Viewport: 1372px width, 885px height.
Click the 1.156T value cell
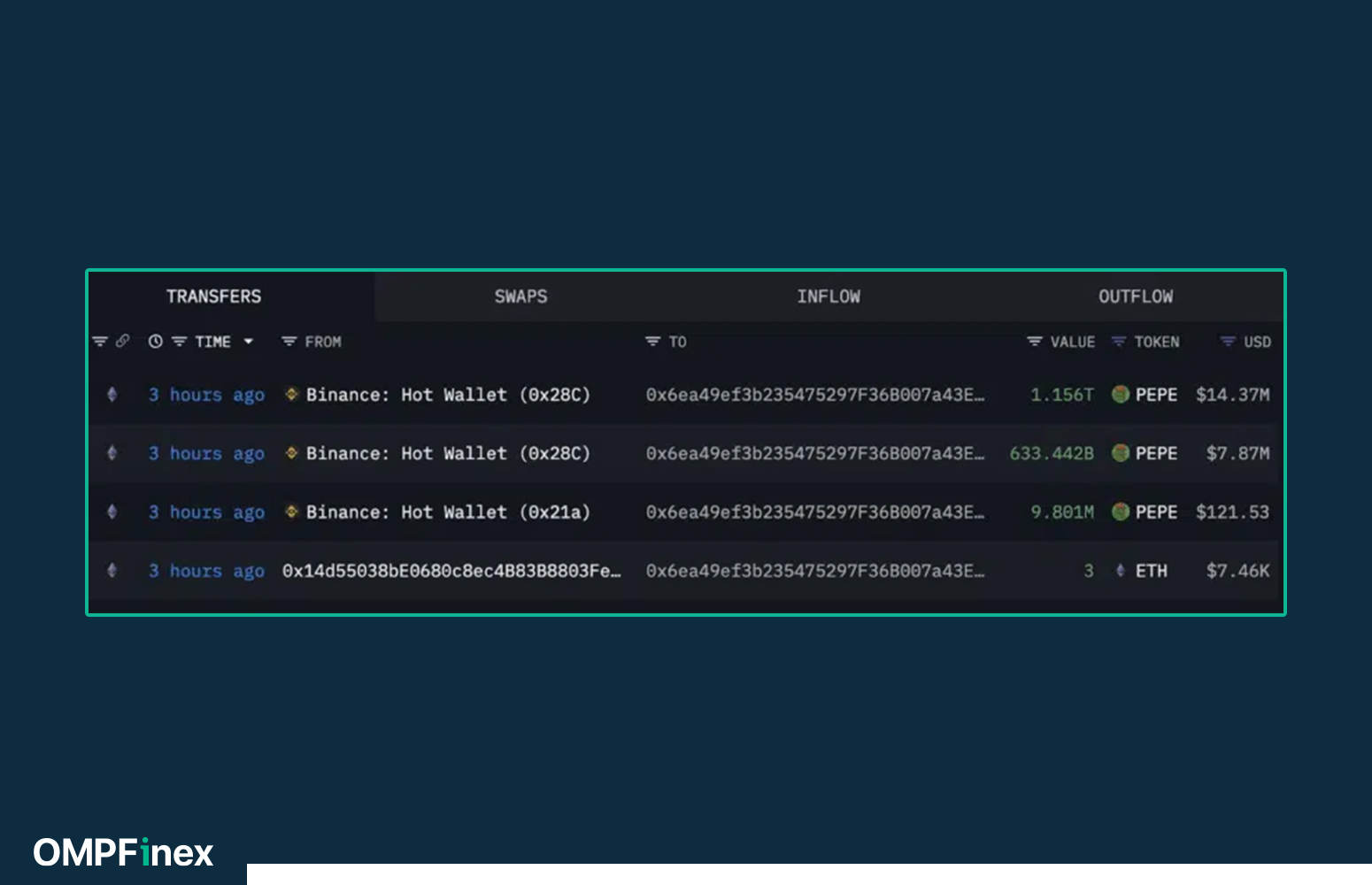click(1062, 395)
